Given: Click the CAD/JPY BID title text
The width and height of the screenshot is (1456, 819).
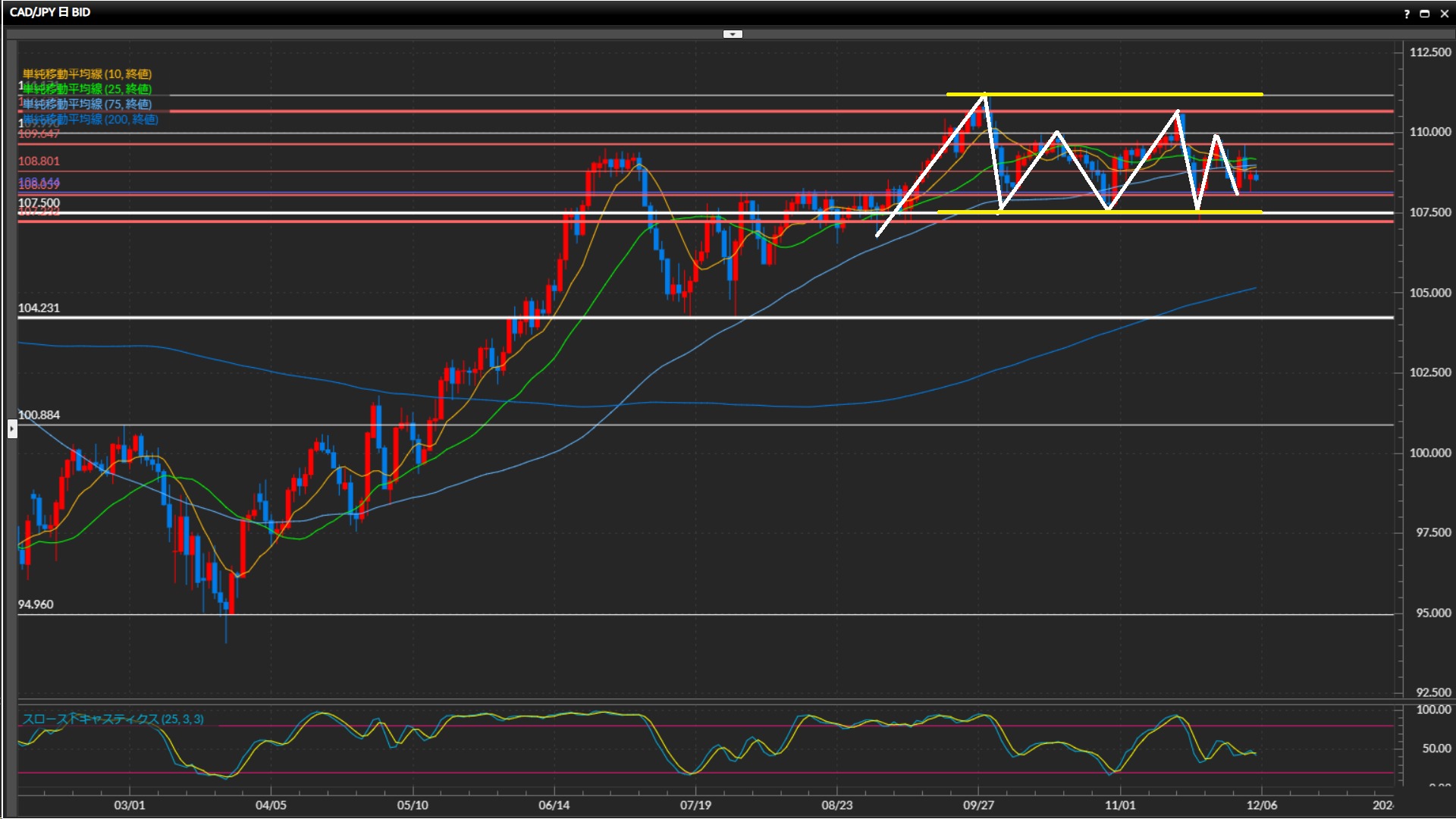Looking at the screenshot, I should click(50, 12).
